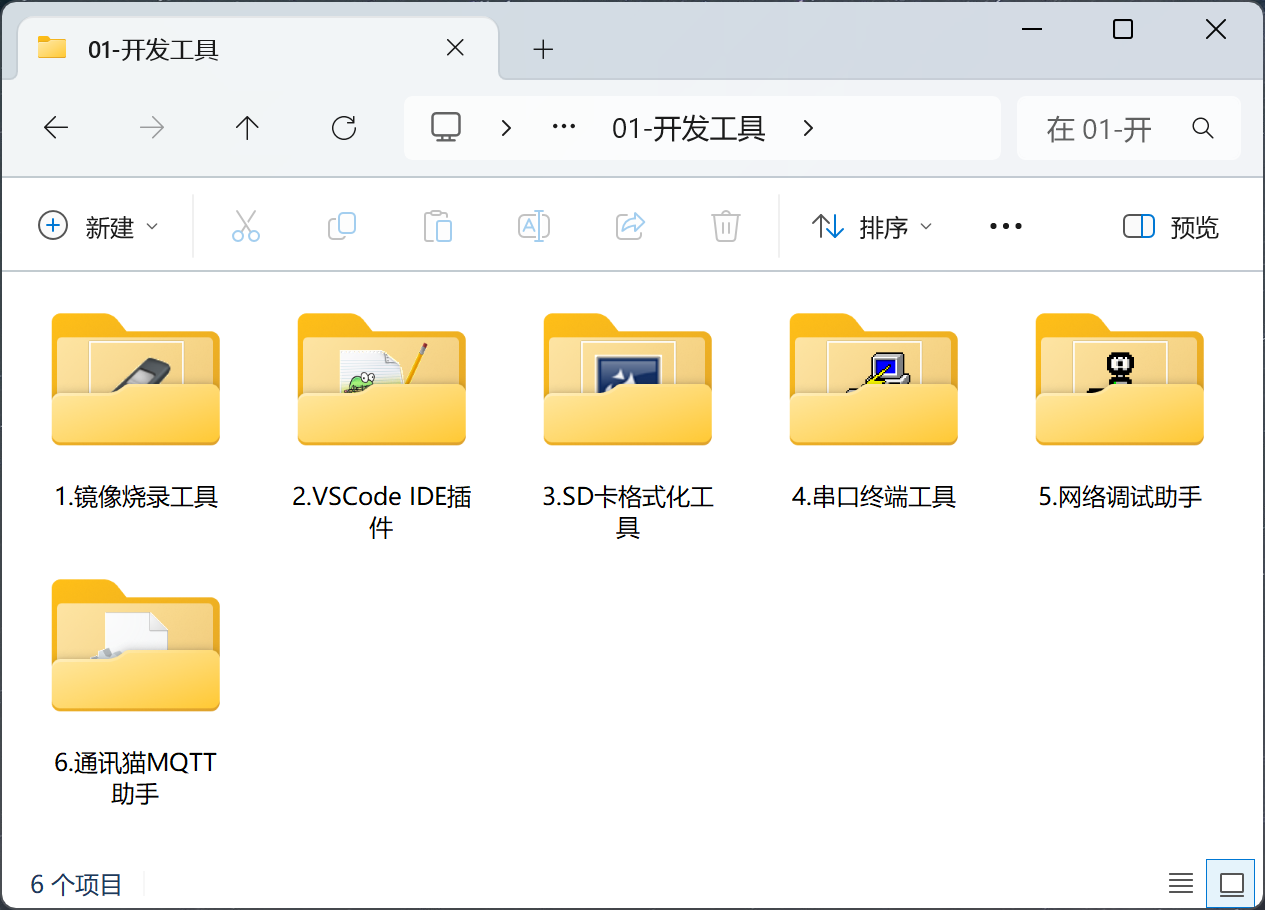Refresh the current folder view
Screen dimensions: 1265x910
coord(344,128)
